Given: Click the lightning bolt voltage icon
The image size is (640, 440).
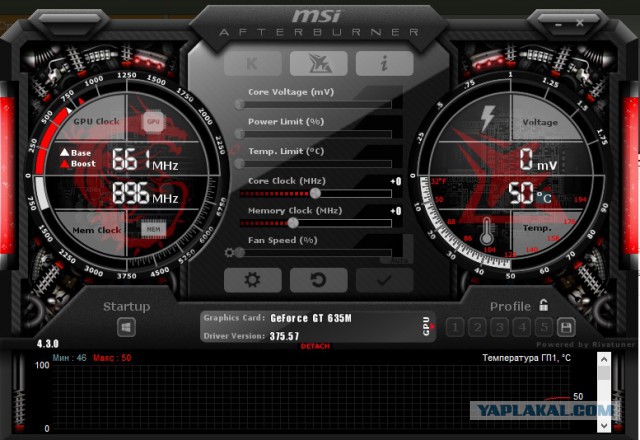Looking at the screenshot, I should 487,118.
